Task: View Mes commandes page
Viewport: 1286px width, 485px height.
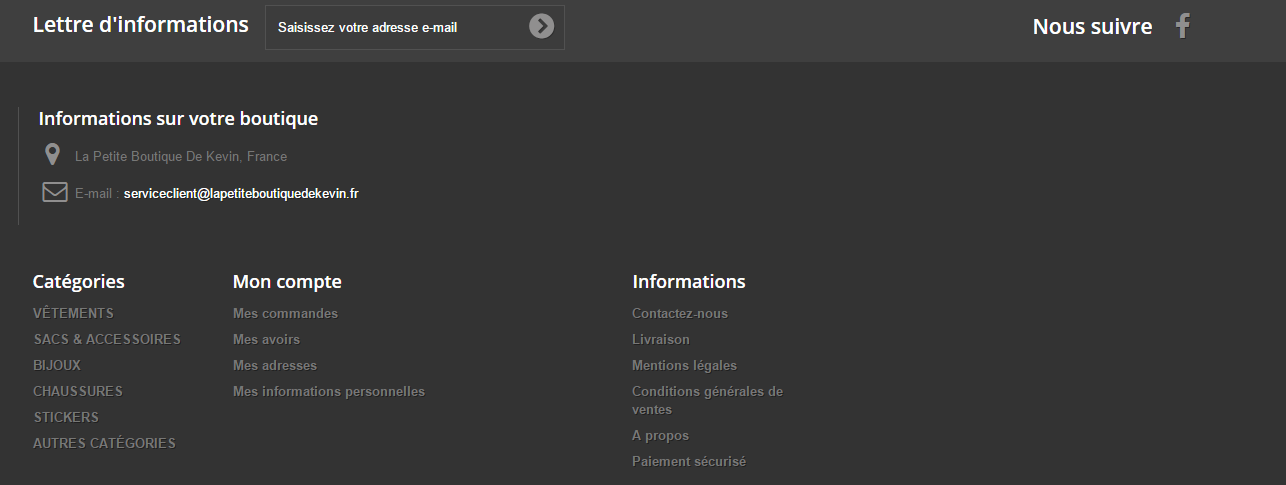Action: [285, 313]
